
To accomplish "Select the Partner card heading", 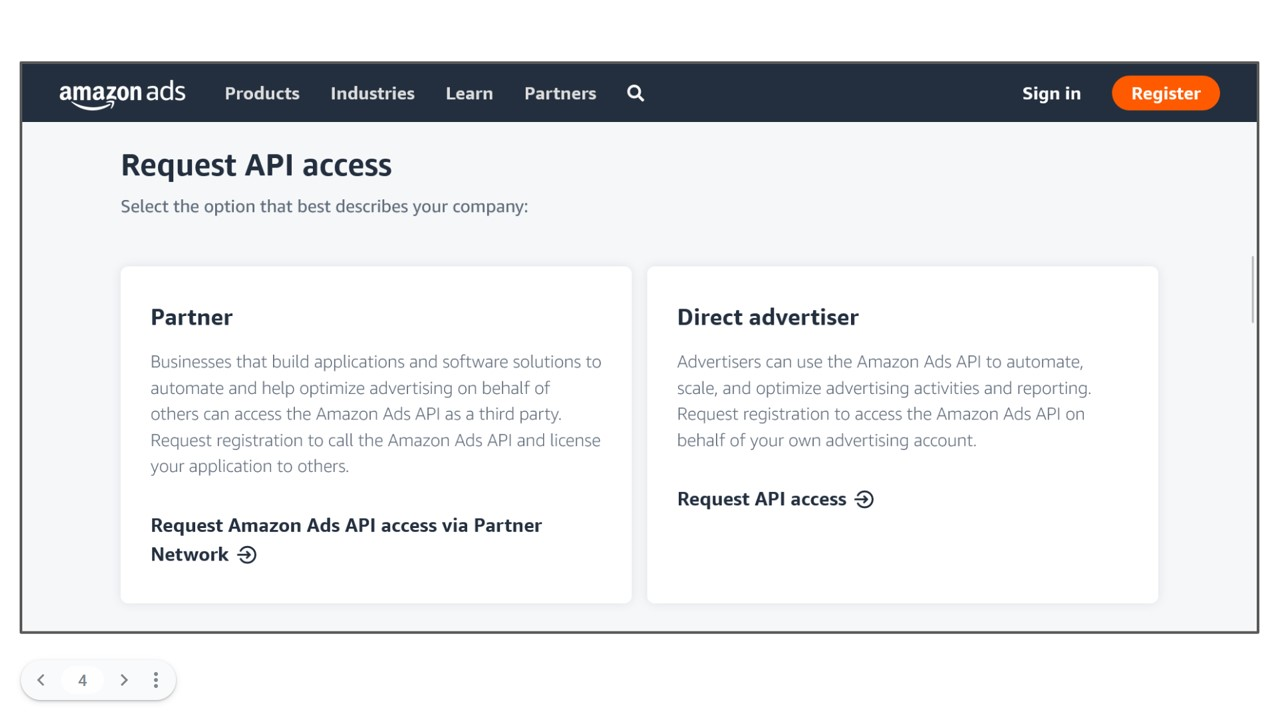I will pos(192,317).
